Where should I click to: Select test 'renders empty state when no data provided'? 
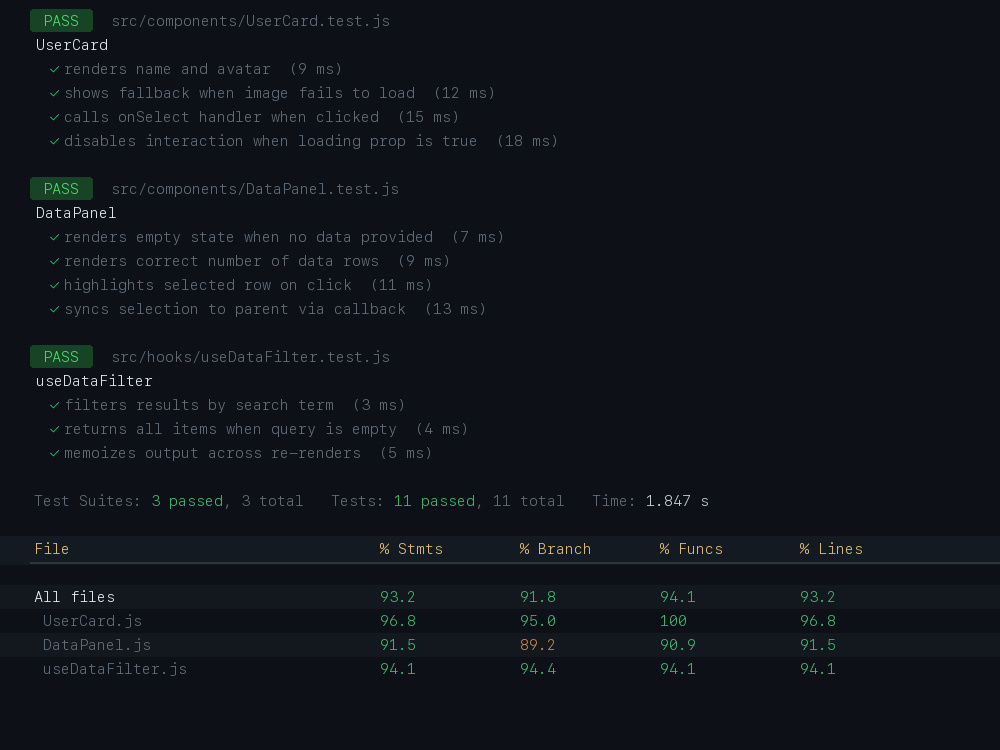(x=249, y=237)
